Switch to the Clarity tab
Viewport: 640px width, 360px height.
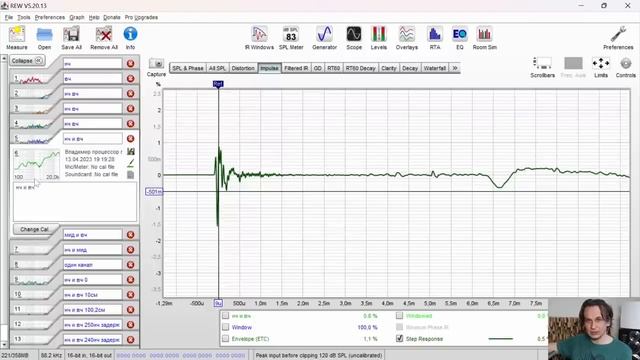click(389, 68)
